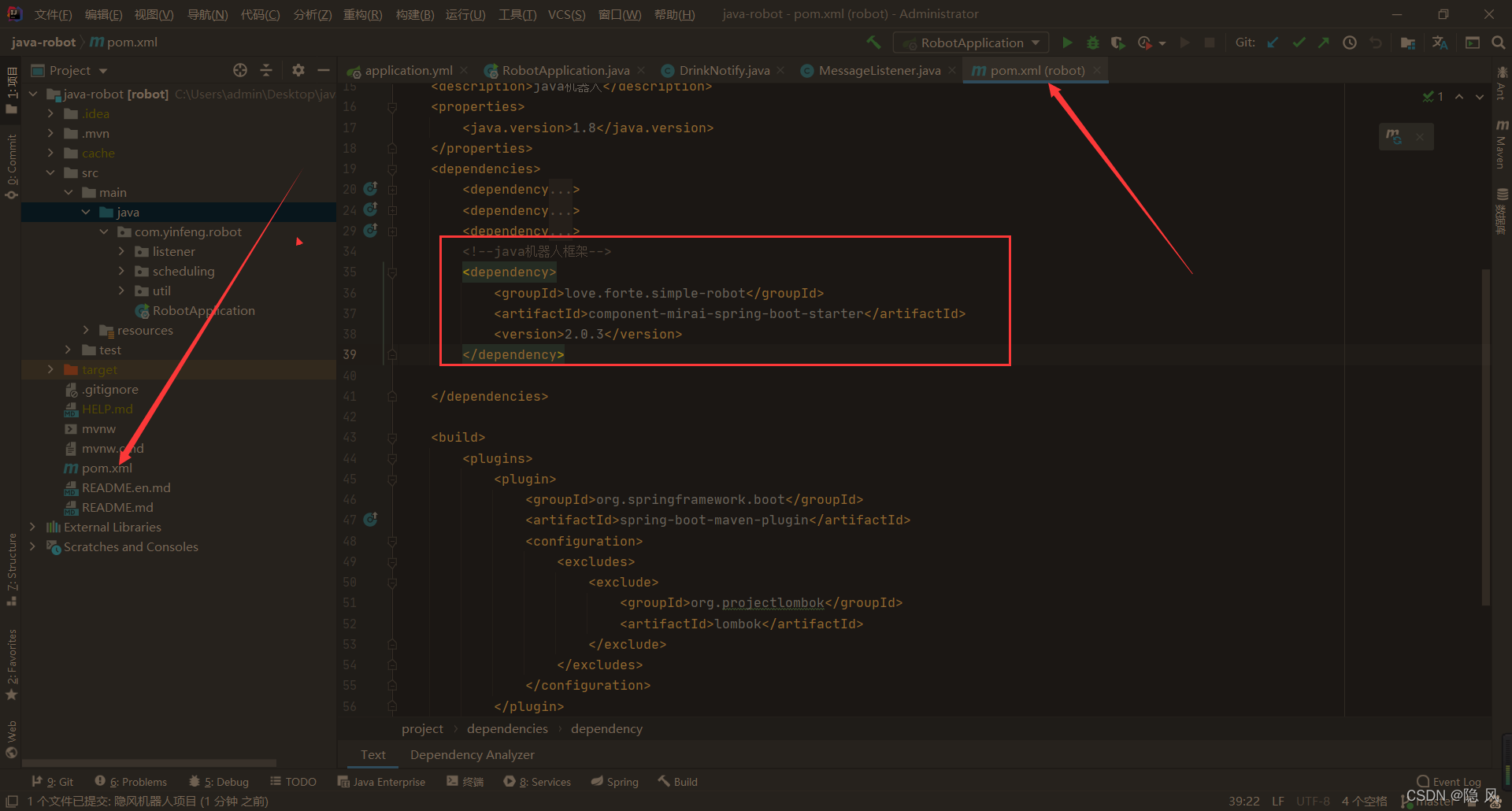
Task: Toggle tool window quick-access icon bottom-left
Action: pyautogui.click(x=12, y=801)
